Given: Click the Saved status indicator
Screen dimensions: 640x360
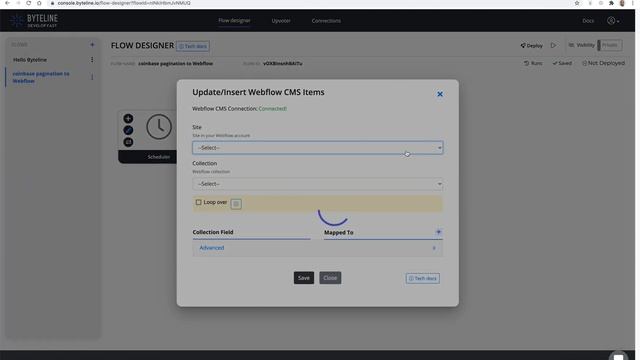Looking at the screenshot, I should 562,63.
